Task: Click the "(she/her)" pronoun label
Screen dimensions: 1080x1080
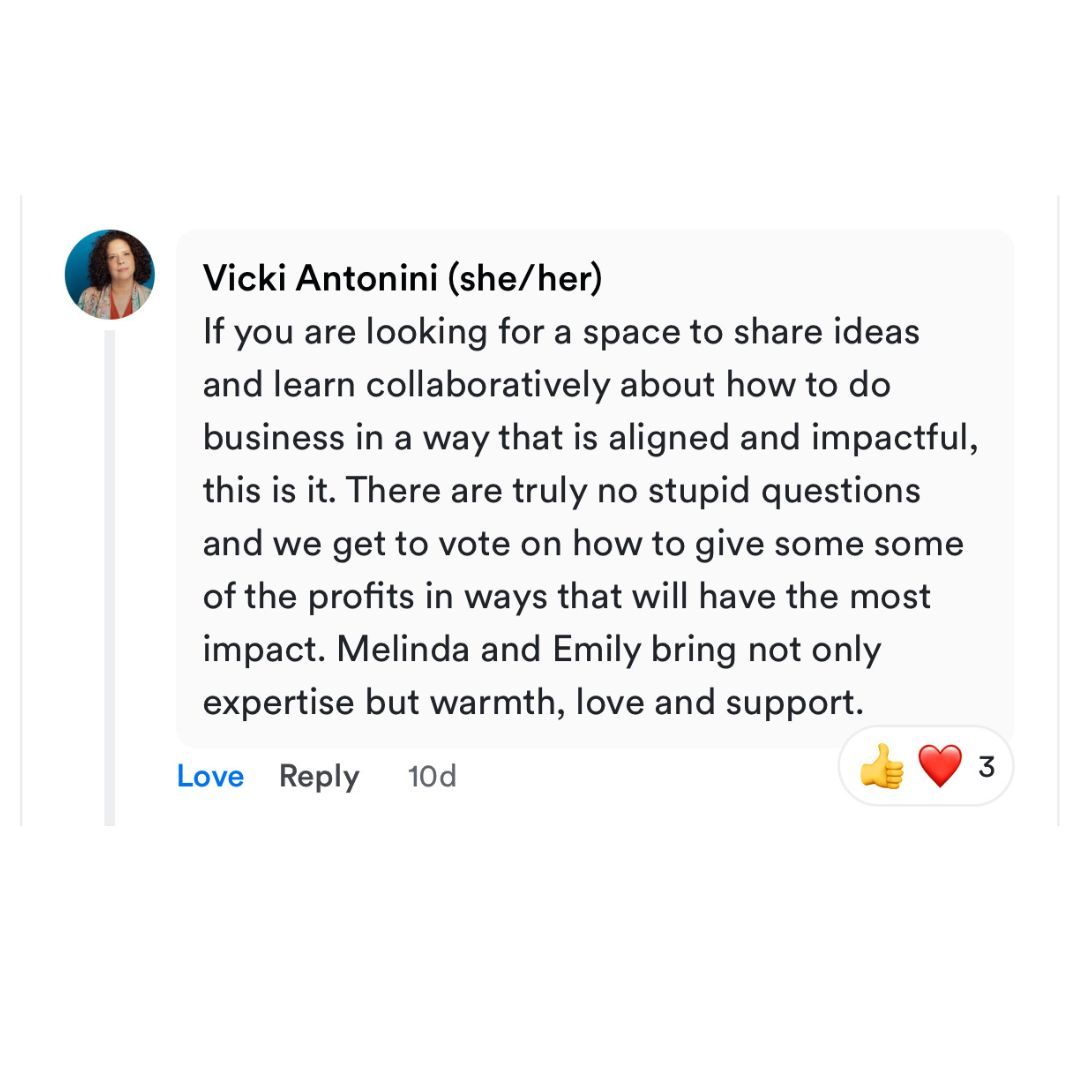Action: [524, 278]
